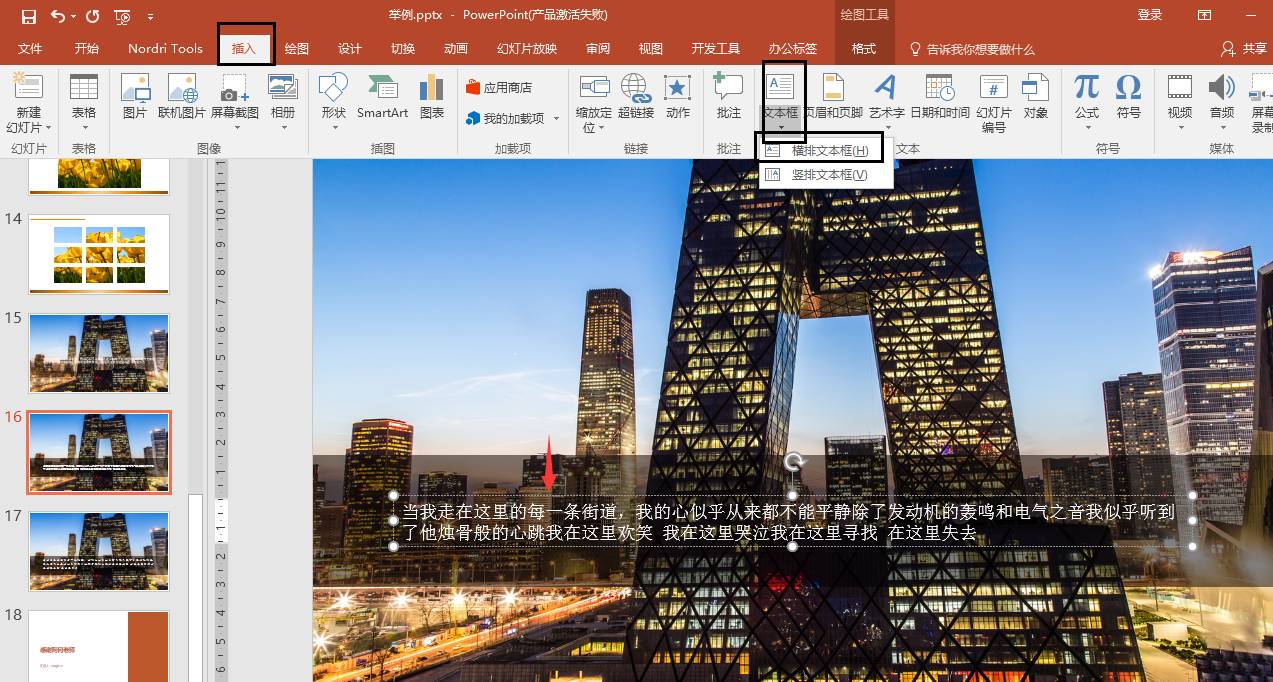Click the Save icon in quick access toolbar
Screen dimensions: 1273x682
pyautogui.click(x=28, y=16)
